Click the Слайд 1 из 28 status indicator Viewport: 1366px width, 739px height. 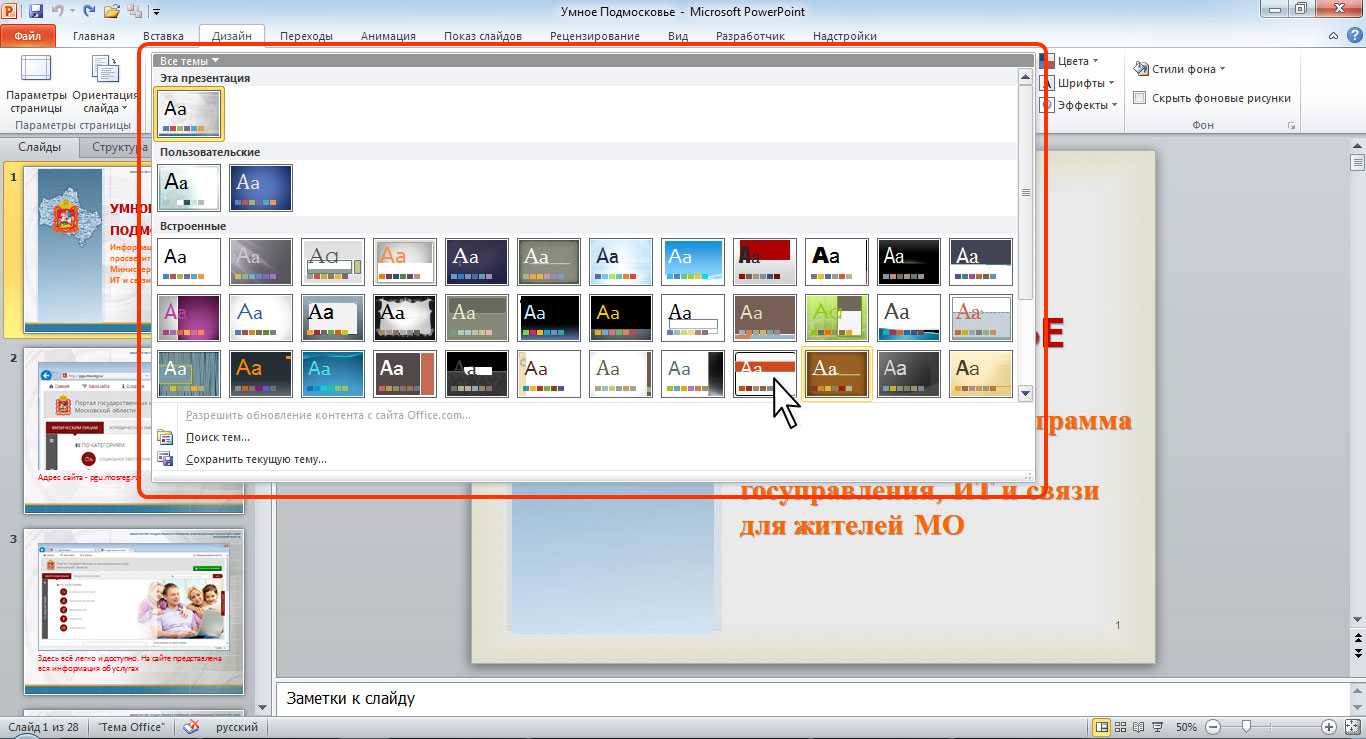[x=44, y=727]
